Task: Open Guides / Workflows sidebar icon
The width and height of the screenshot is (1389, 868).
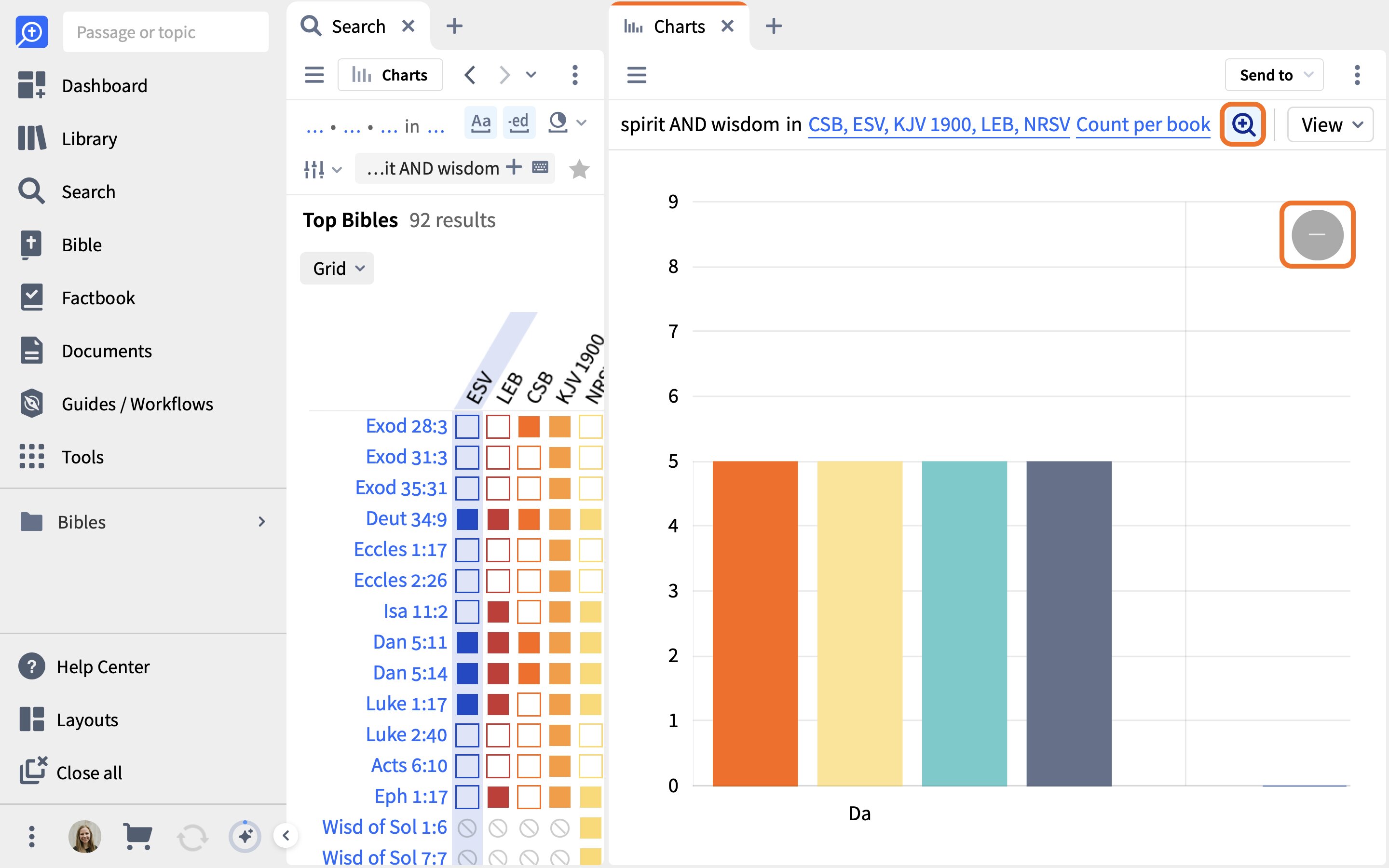Action: [31, 404]
